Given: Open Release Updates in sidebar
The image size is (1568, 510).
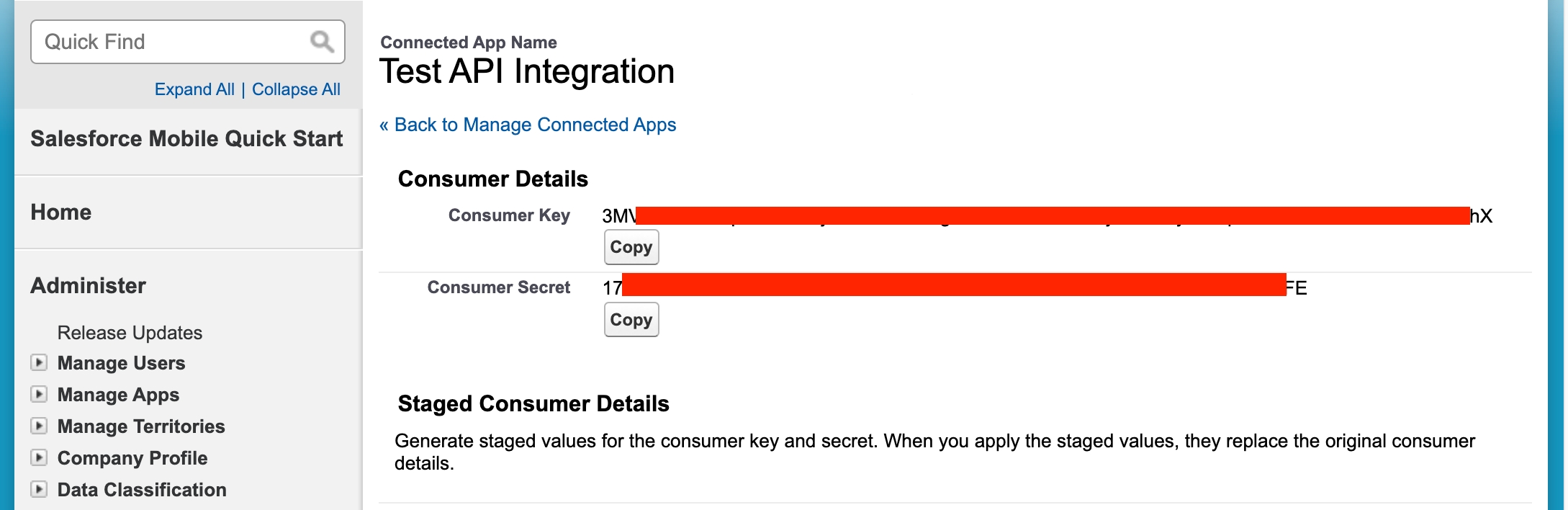Looking at the screenshot, I should (x=130, y=333).
